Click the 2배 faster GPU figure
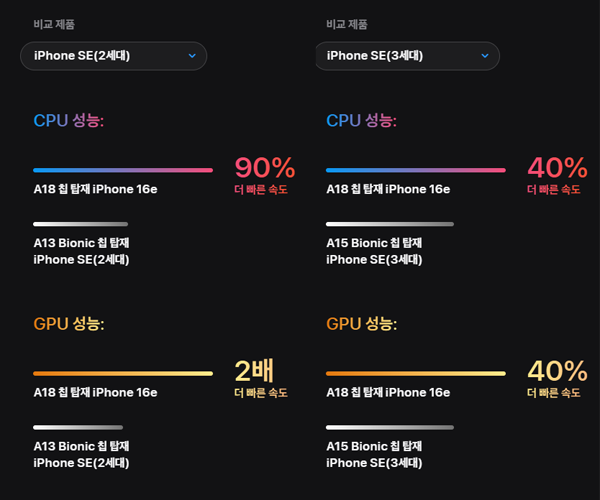 pos(254,371)
